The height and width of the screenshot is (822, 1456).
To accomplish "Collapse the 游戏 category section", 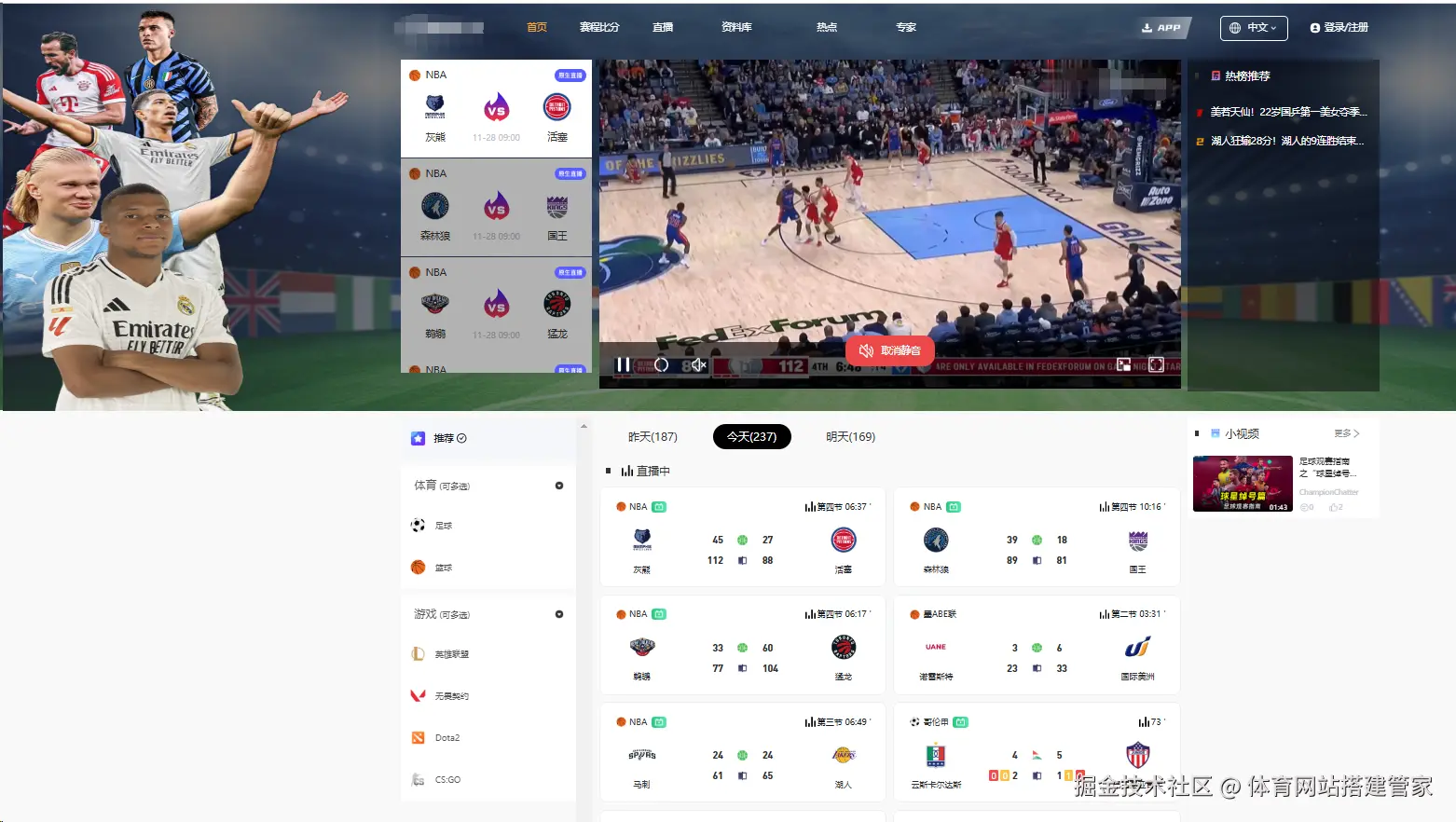I will 559,614.
